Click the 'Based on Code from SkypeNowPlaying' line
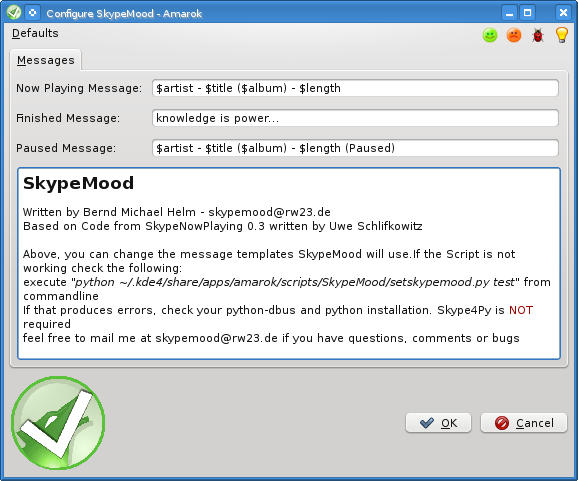This screenshot has width=578, height=481. [223, 226]
